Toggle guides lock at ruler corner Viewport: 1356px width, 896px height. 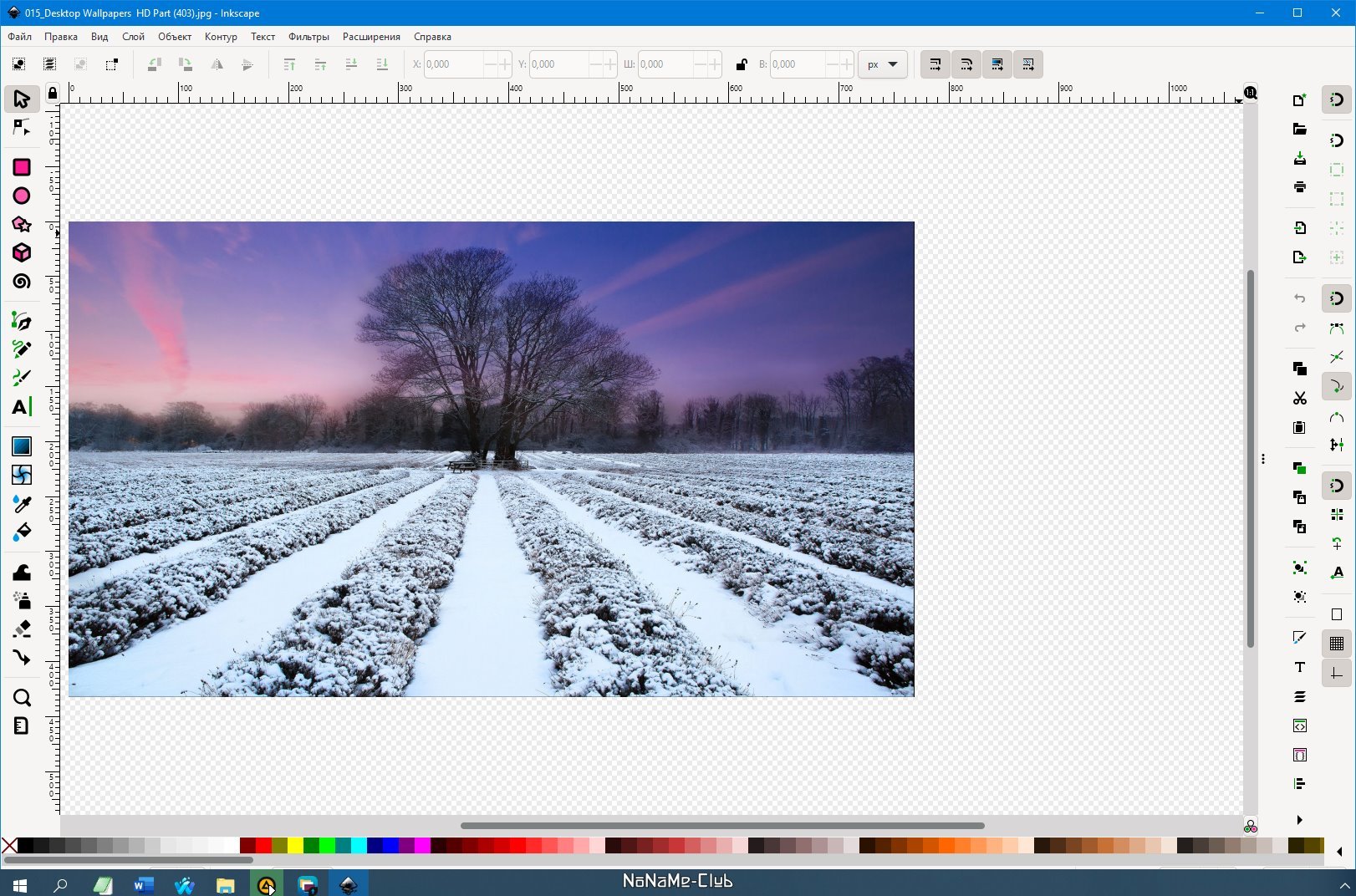click(52, 93)
